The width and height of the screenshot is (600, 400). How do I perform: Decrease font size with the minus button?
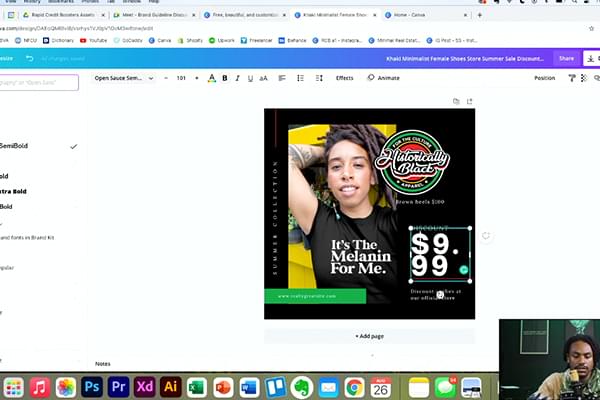coord(166,78)
